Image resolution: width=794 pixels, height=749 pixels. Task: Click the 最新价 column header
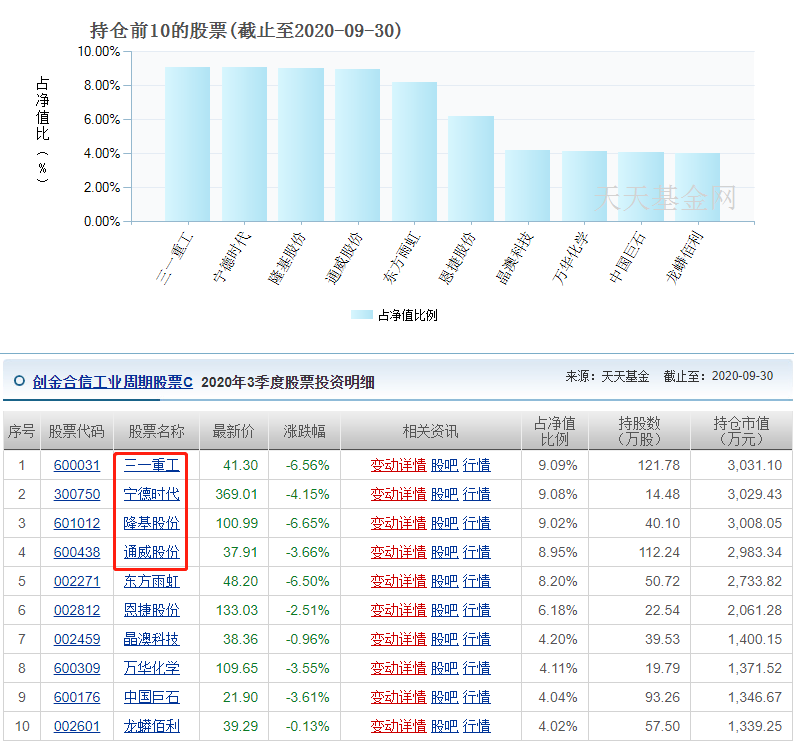tap(233, 431)
